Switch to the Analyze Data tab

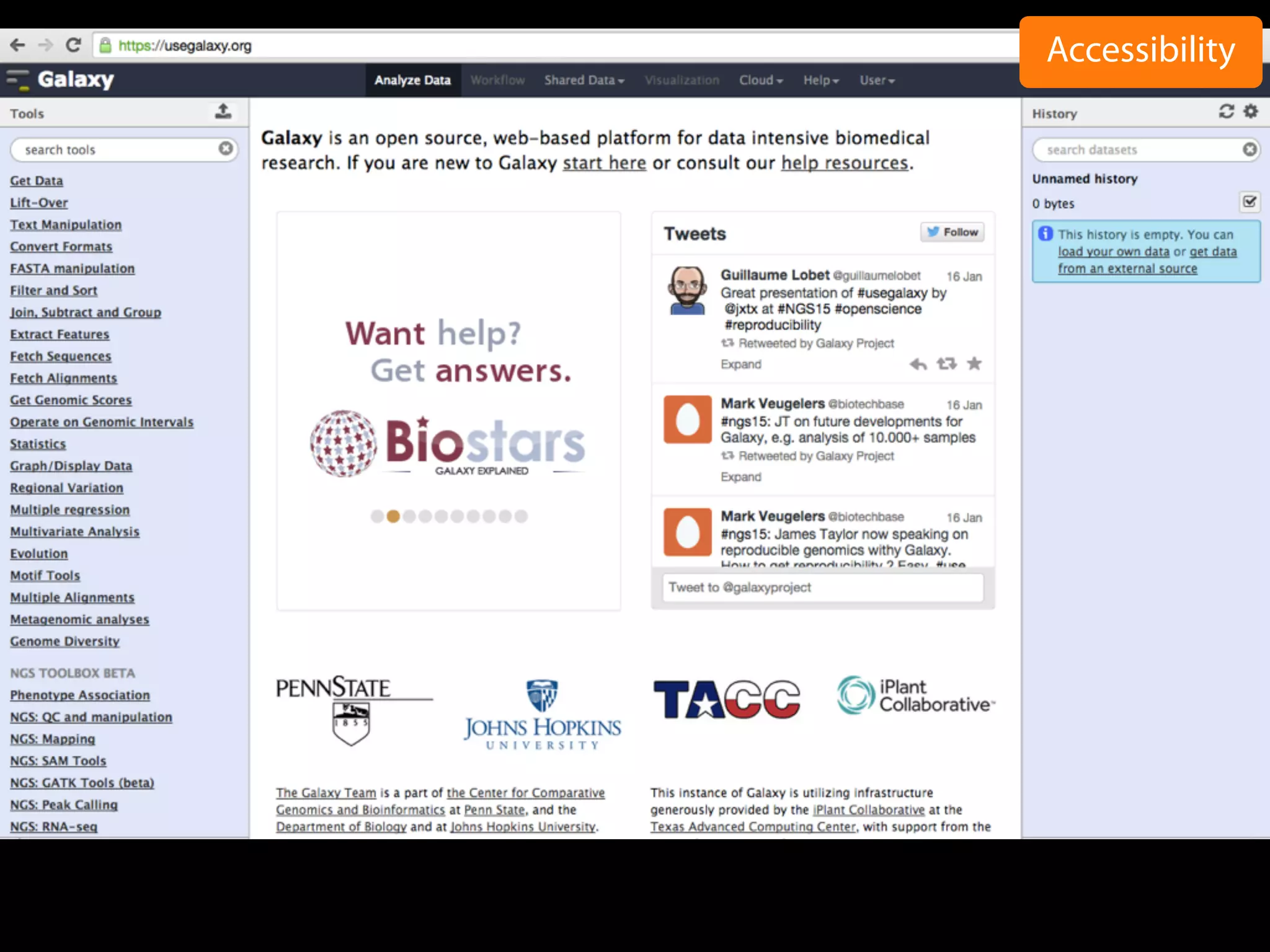tap(412, 81)
